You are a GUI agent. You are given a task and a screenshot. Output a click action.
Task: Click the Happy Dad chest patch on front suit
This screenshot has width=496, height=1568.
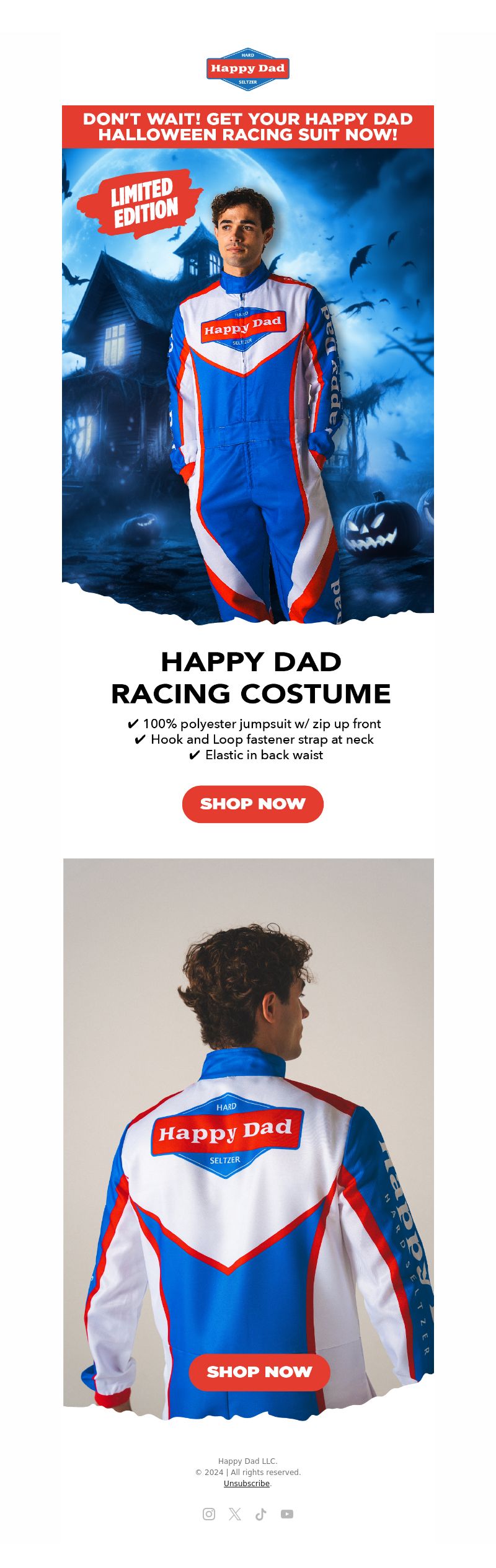[x=243, y=328]
